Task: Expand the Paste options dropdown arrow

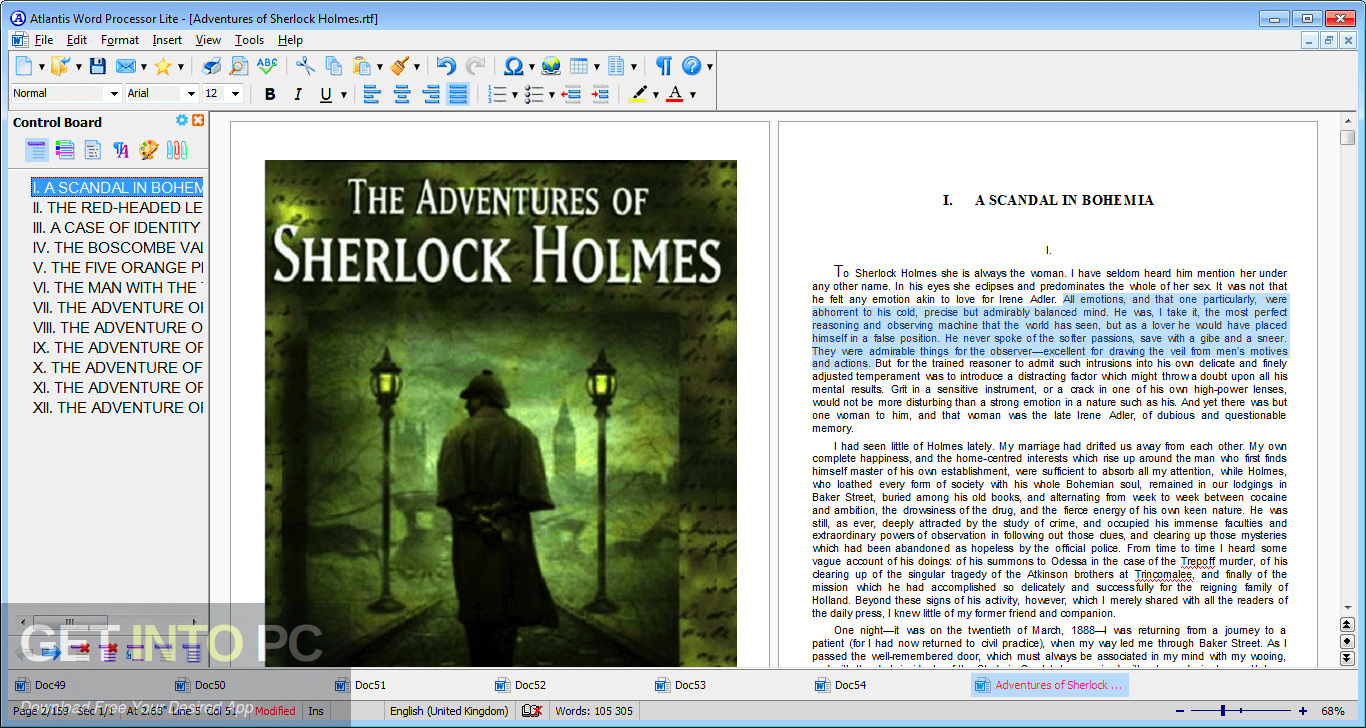Action: [x=379, y=66]
